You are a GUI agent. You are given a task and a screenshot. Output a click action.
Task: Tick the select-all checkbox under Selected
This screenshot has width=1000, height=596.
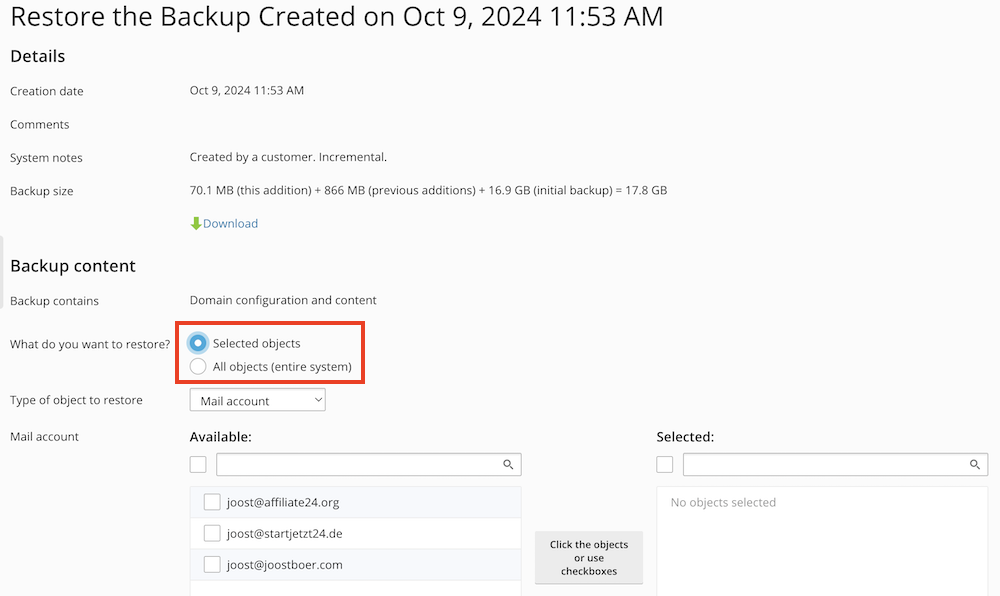point(665,464)
